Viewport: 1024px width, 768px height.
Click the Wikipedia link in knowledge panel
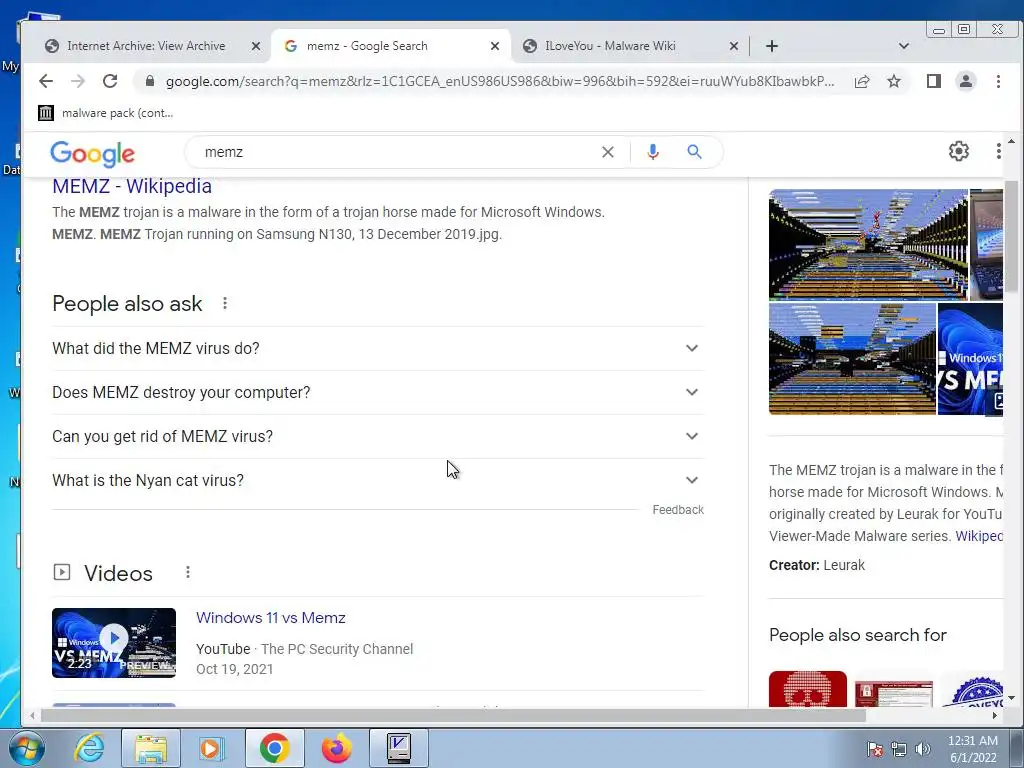coord(979,536)
